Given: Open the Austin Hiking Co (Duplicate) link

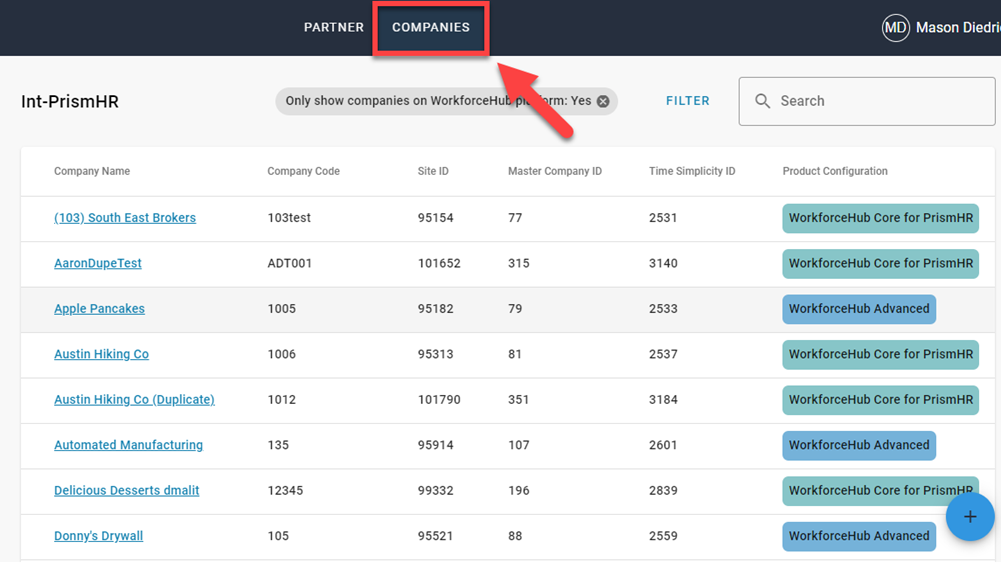Looking at the screenshot, I should (134, 400).
